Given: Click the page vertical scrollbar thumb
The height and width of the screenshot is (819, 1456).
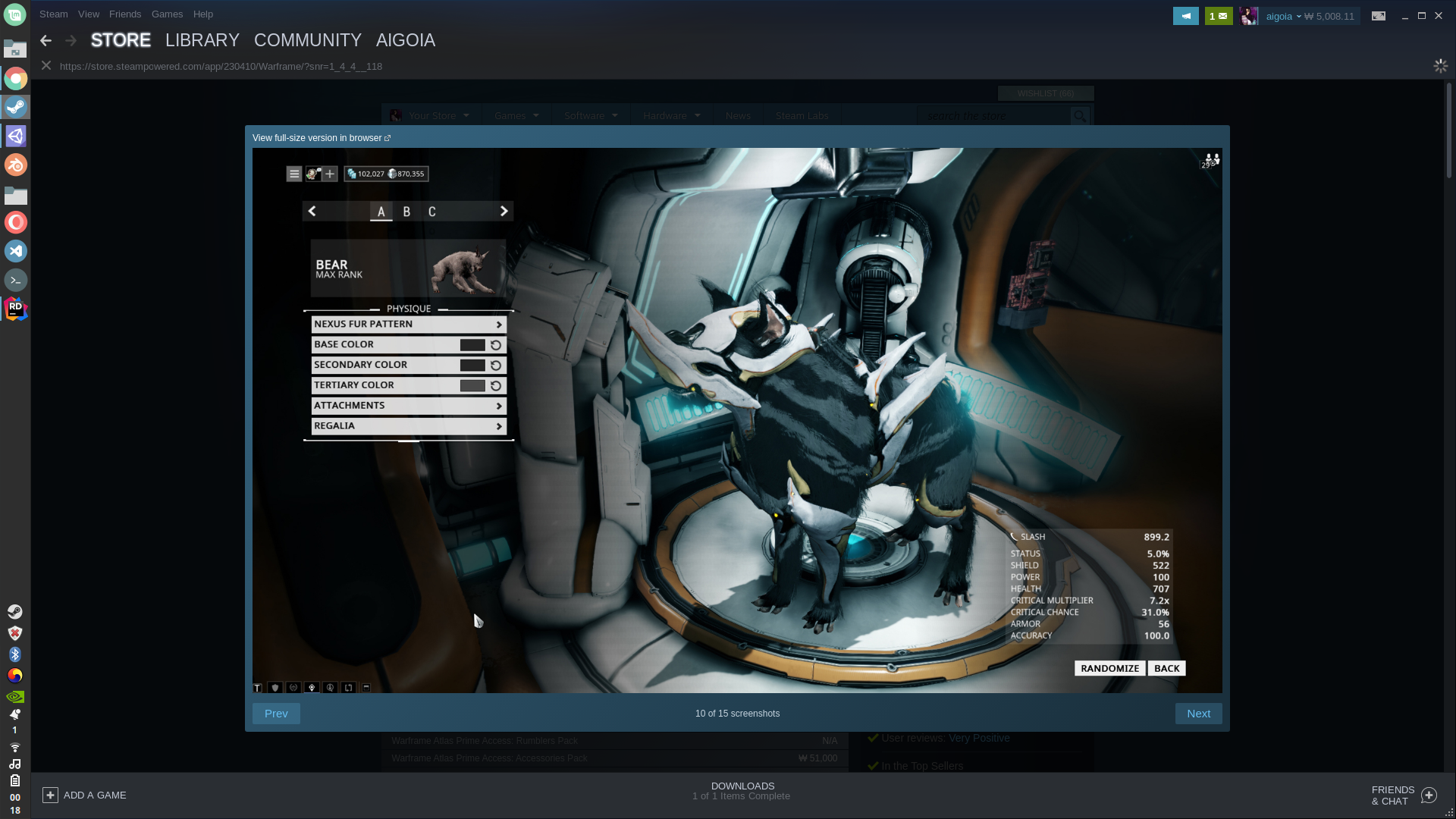Looking at the screenshot, I should (x=1448, y=130).
